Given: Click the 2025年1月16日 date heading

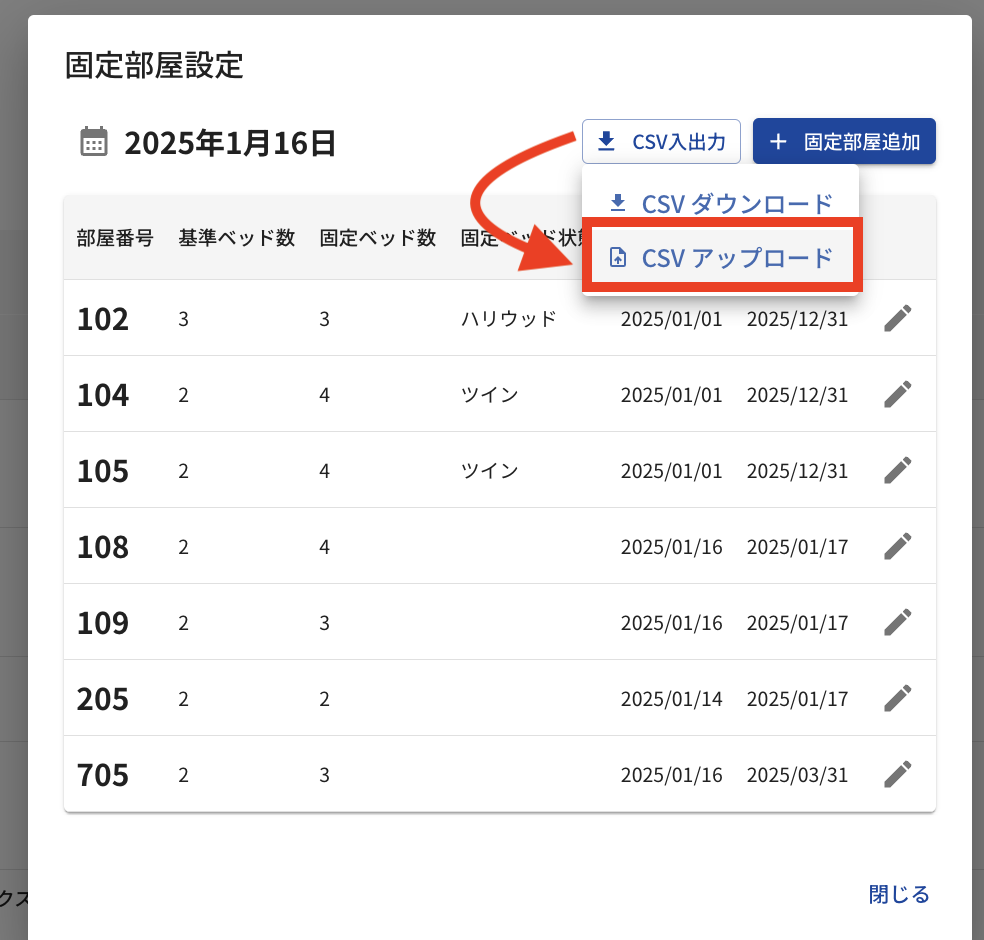Looking at the screenshot, I should (x=230, y=143).
